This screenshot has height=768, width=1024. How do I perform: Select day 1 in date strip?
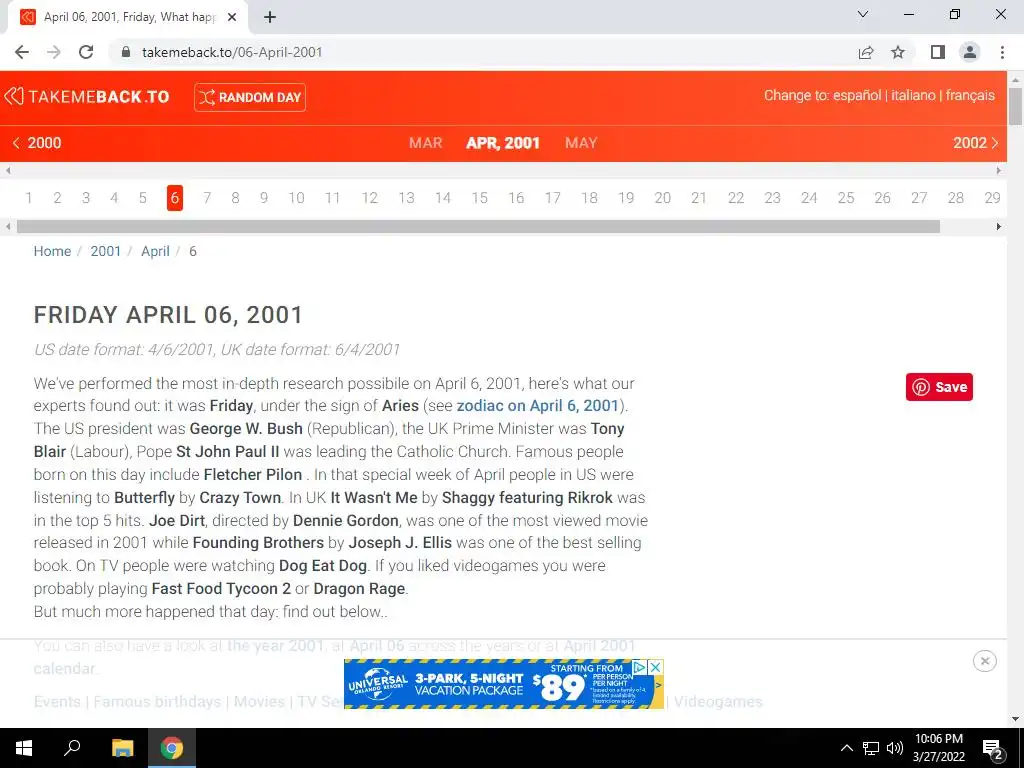pos(29,198)
